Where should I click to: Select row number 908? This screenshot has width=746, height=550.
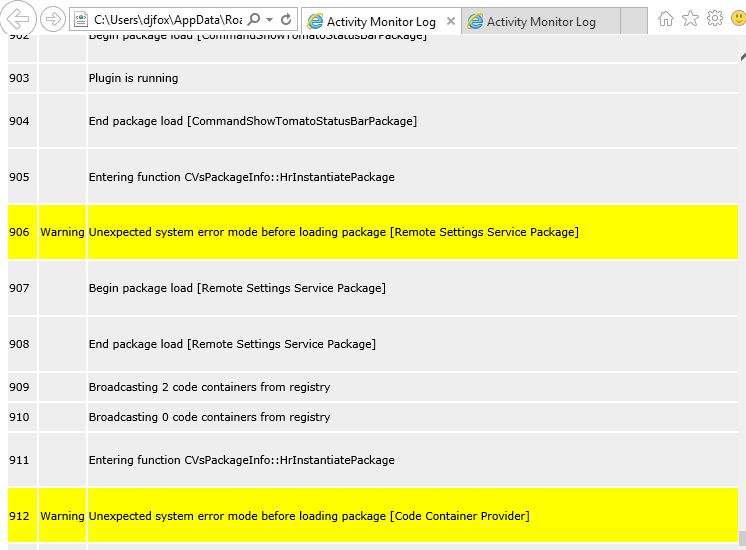(x=19, y=344)
